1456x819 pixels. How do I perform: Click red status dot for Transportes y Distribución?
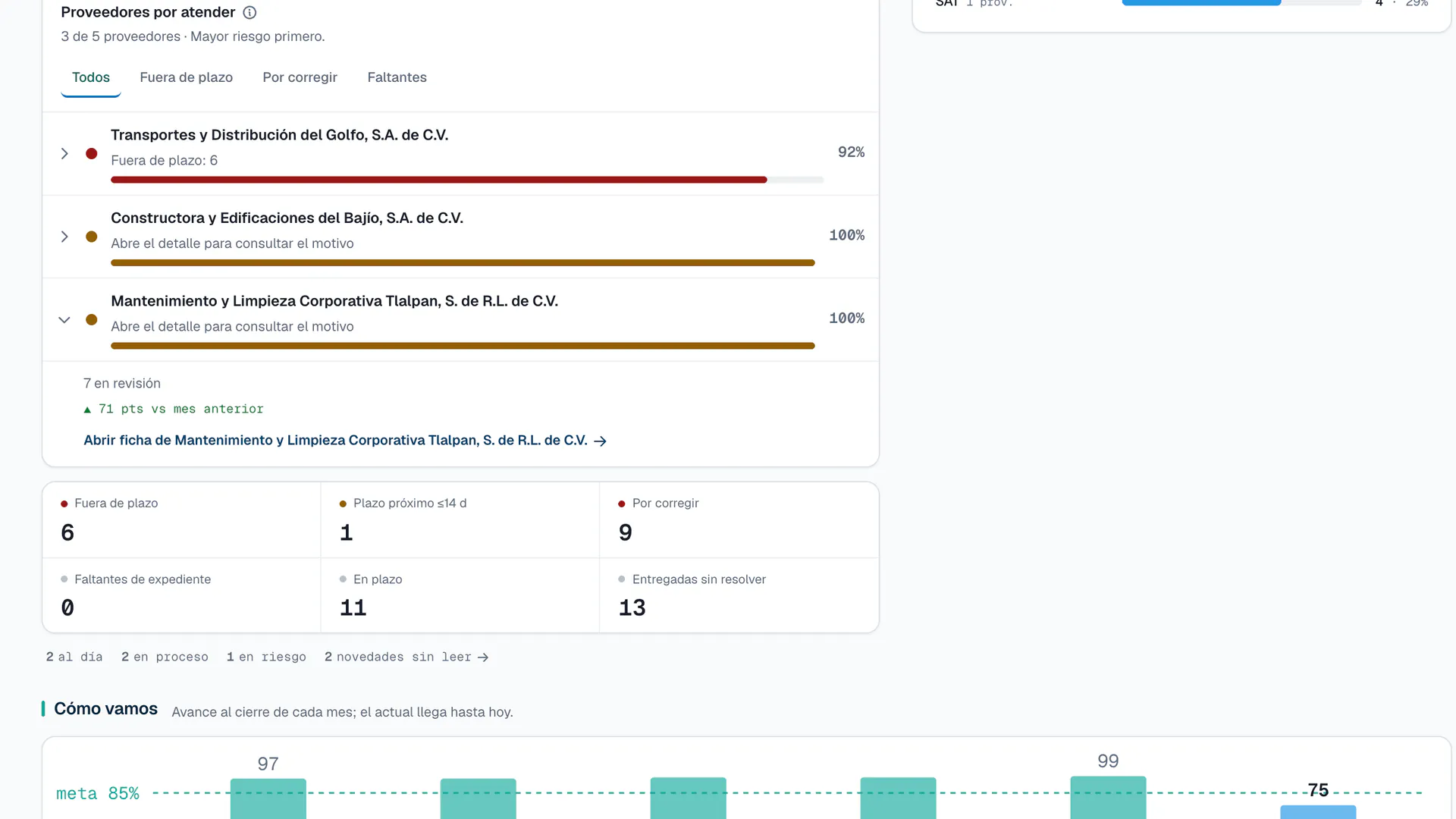click(92, 154)
